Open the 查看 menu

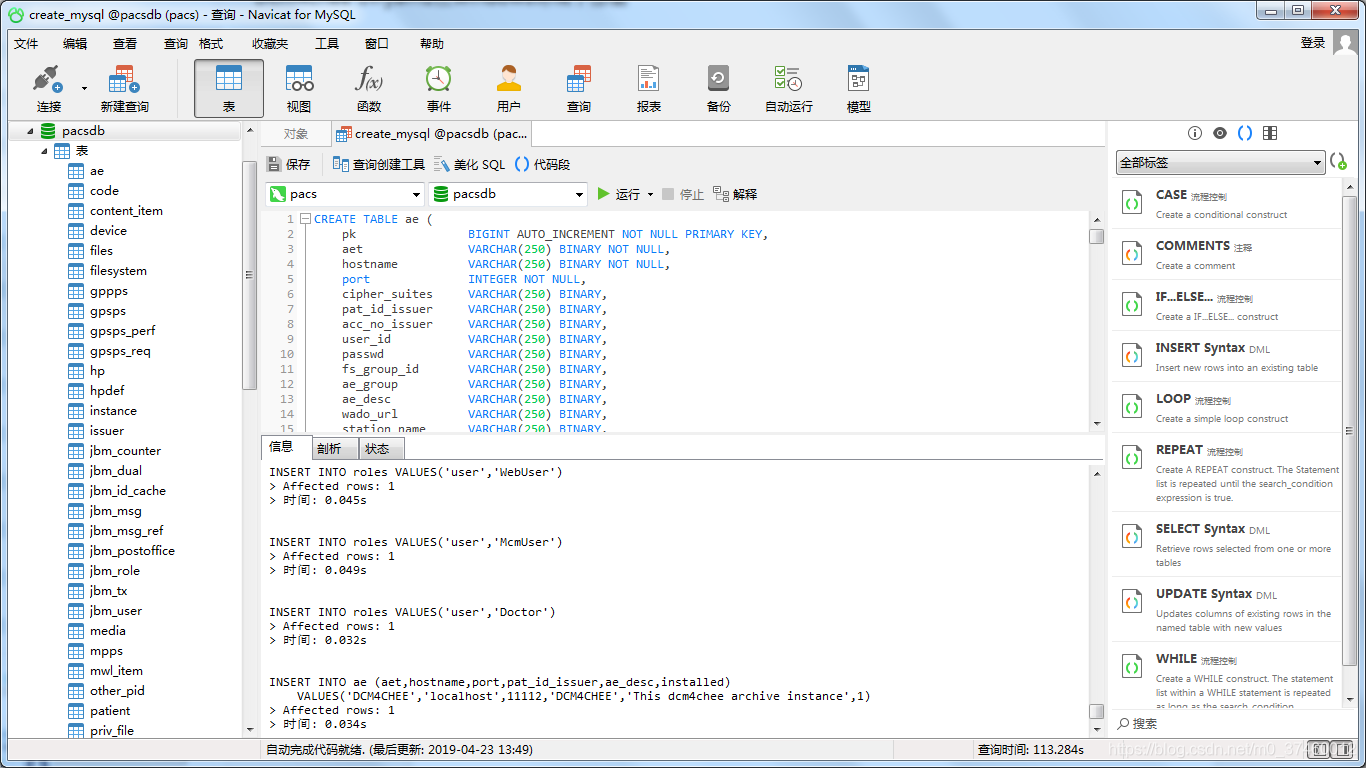125,43
